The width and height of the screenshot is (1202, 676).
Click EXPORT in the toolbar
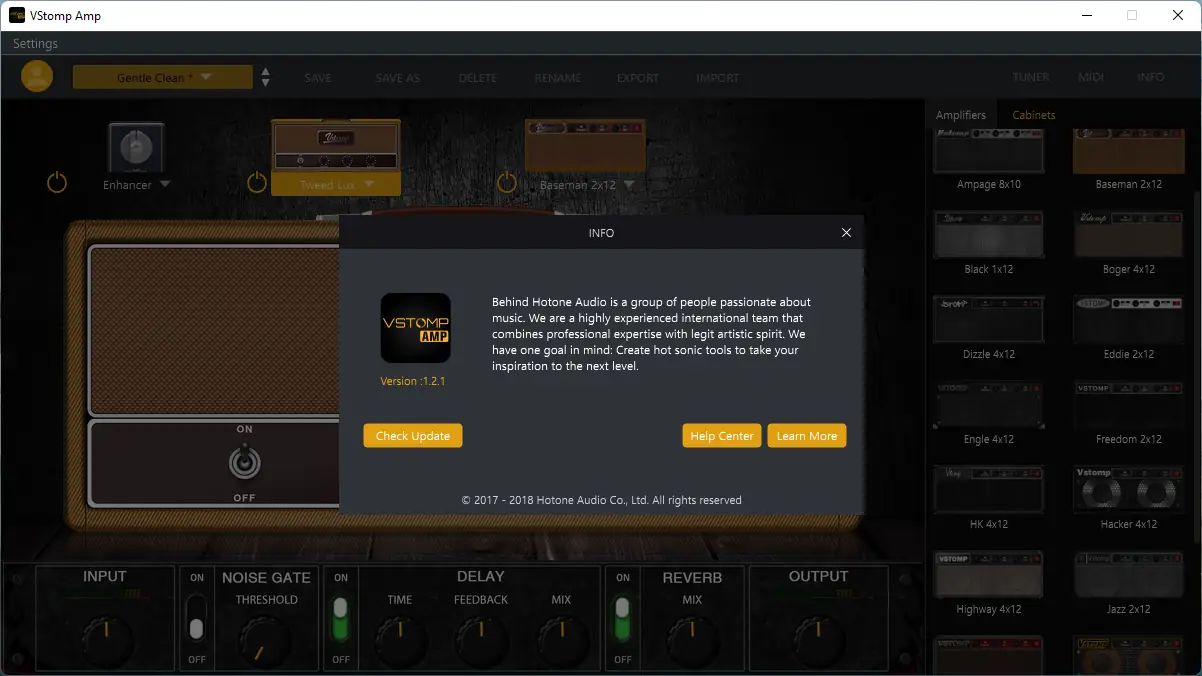[x=638, y=78]
